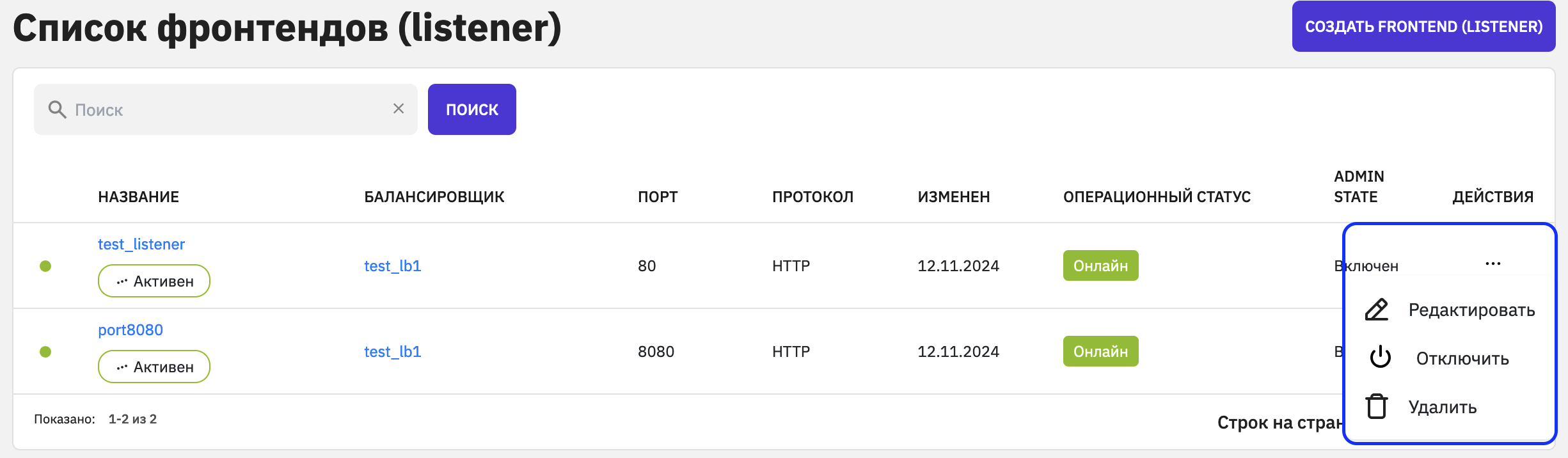Click green status dot of port8080 row

pyautogui.click(x=45, y=352)
